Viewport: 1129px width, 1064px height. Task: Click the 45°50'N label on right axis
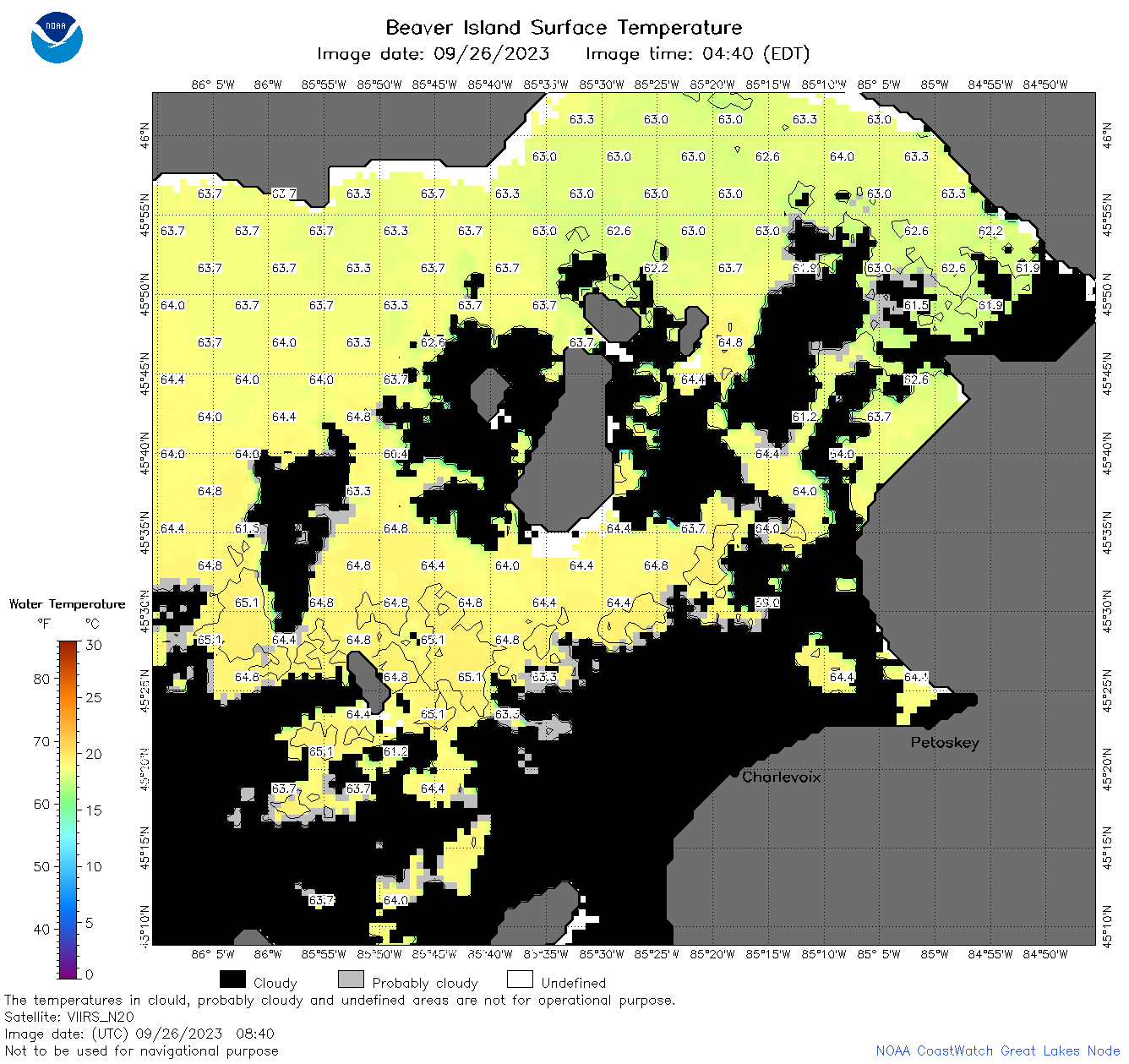pos(1108,295)
